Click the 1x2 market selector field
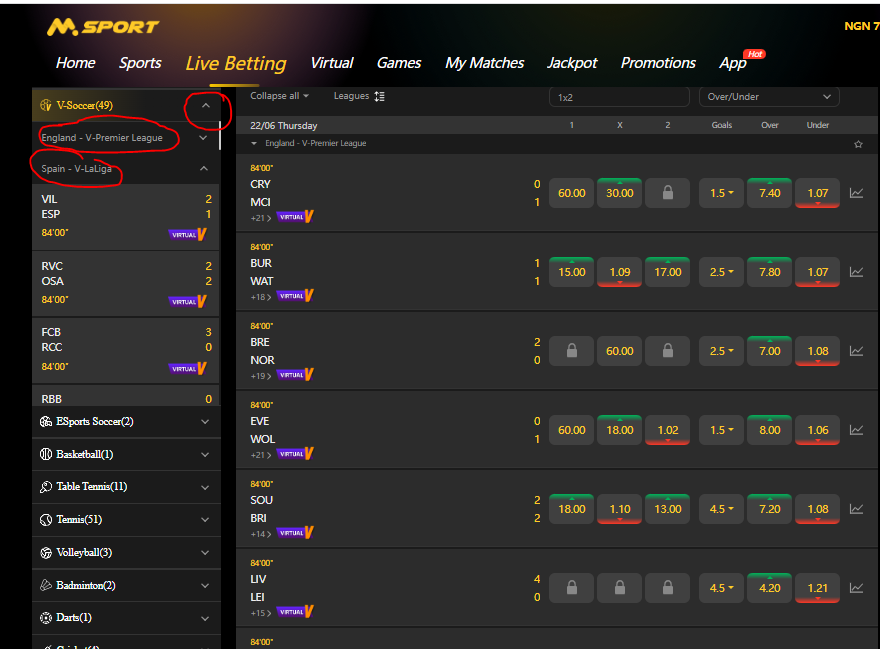 point(619,97)
